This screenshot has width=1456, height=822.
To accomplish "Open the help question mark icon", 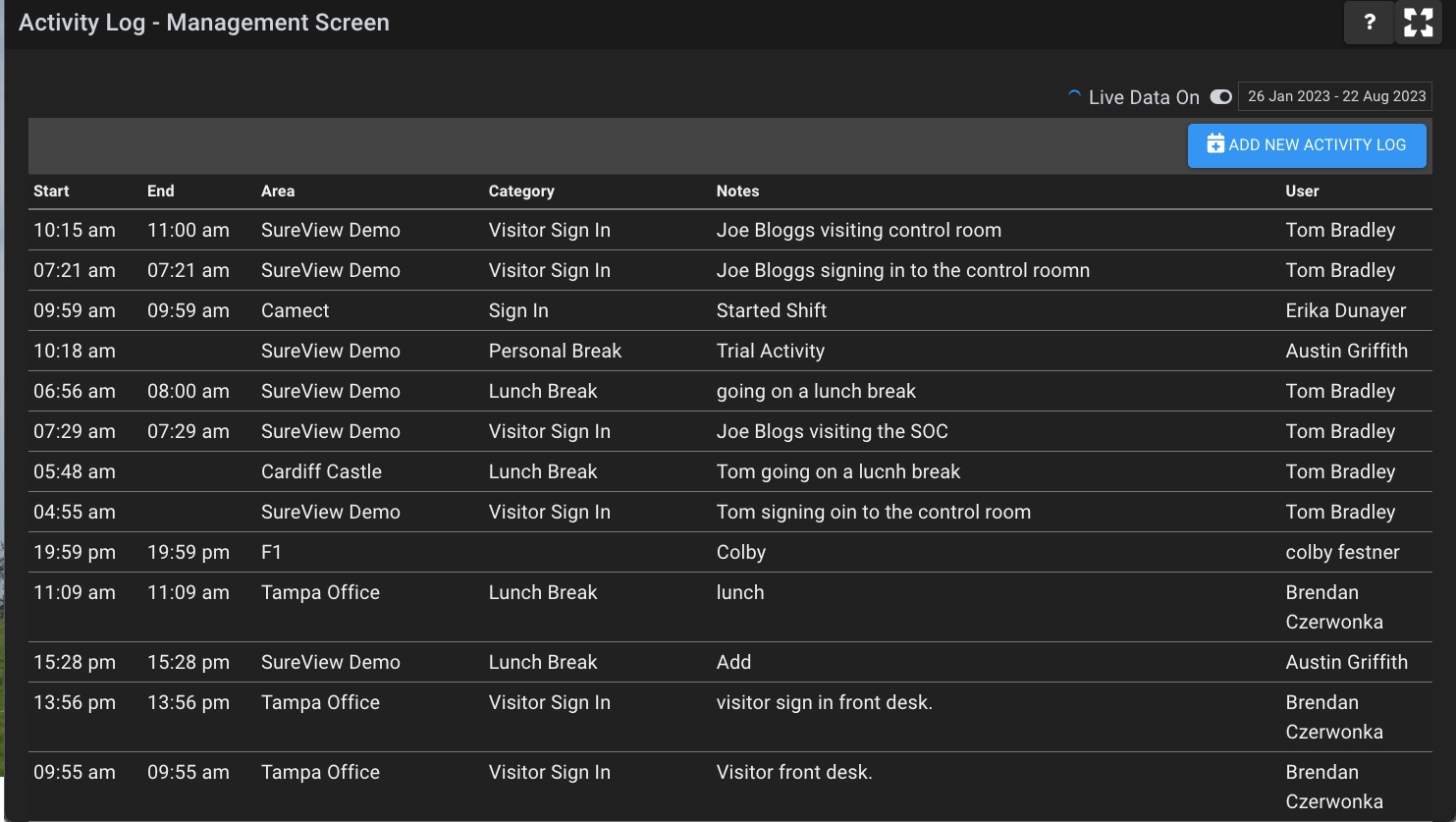I will 1370,23.
